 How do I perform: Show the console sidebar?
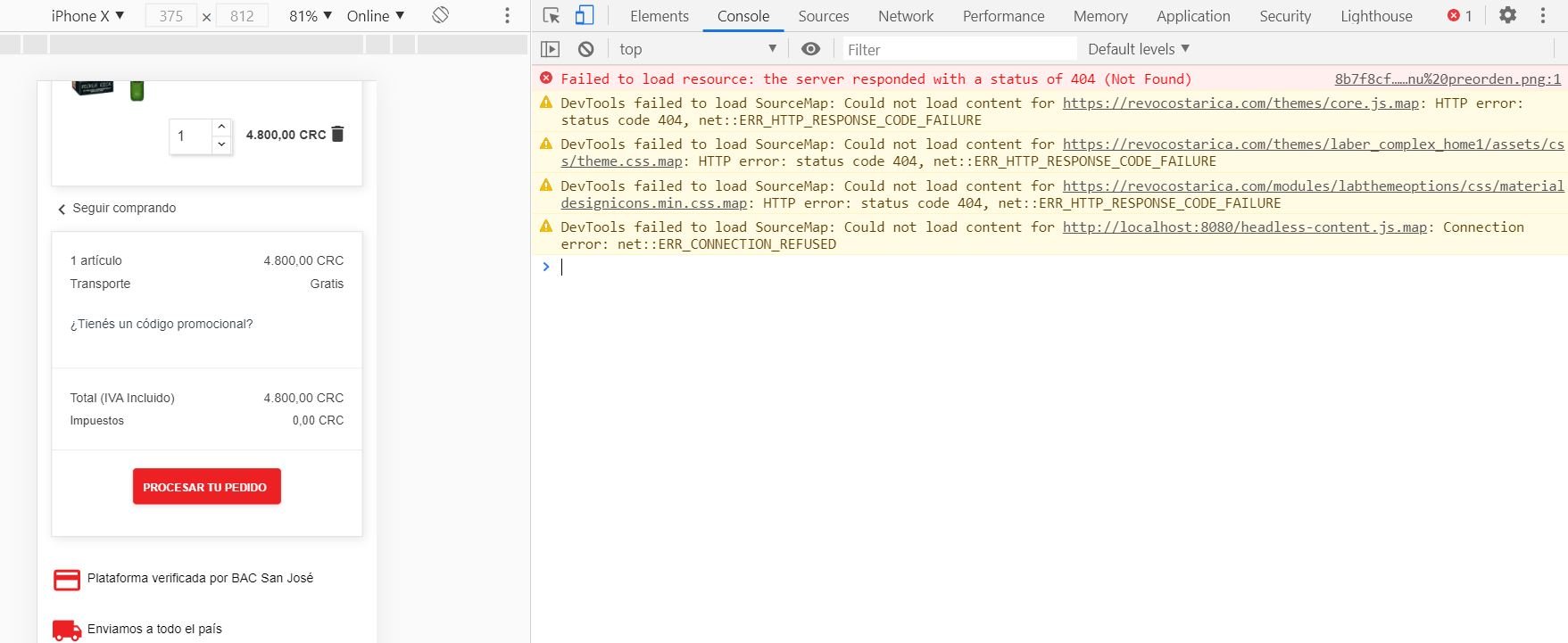pyautogui.click(x=550, y=49)
